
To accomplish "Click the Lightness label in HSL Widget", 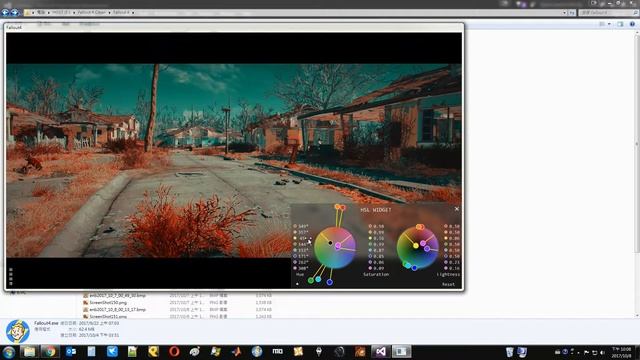I will 448,275.
